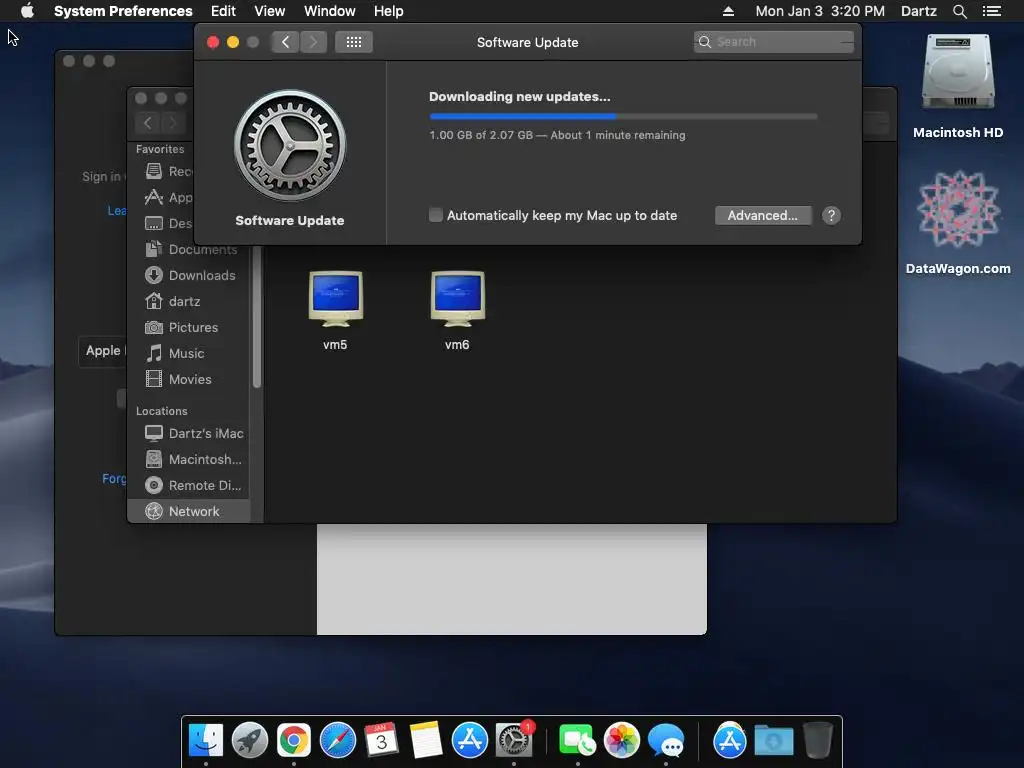1024x768 pixels.
Task: Click the clock showing Mon Jan 3
Action: click(x=820, y=11)
